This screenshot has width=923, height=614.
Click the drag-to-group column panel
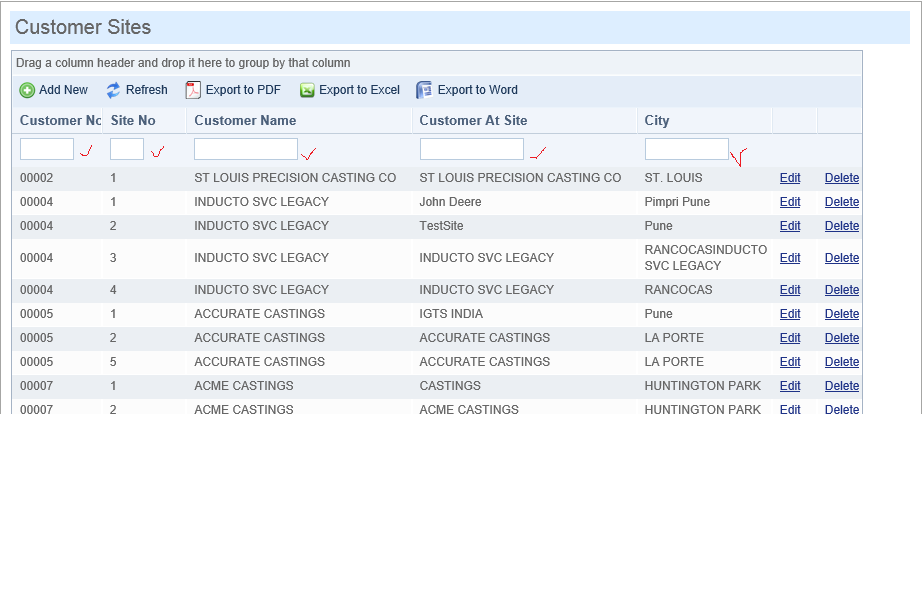click(x=437, y=63)
